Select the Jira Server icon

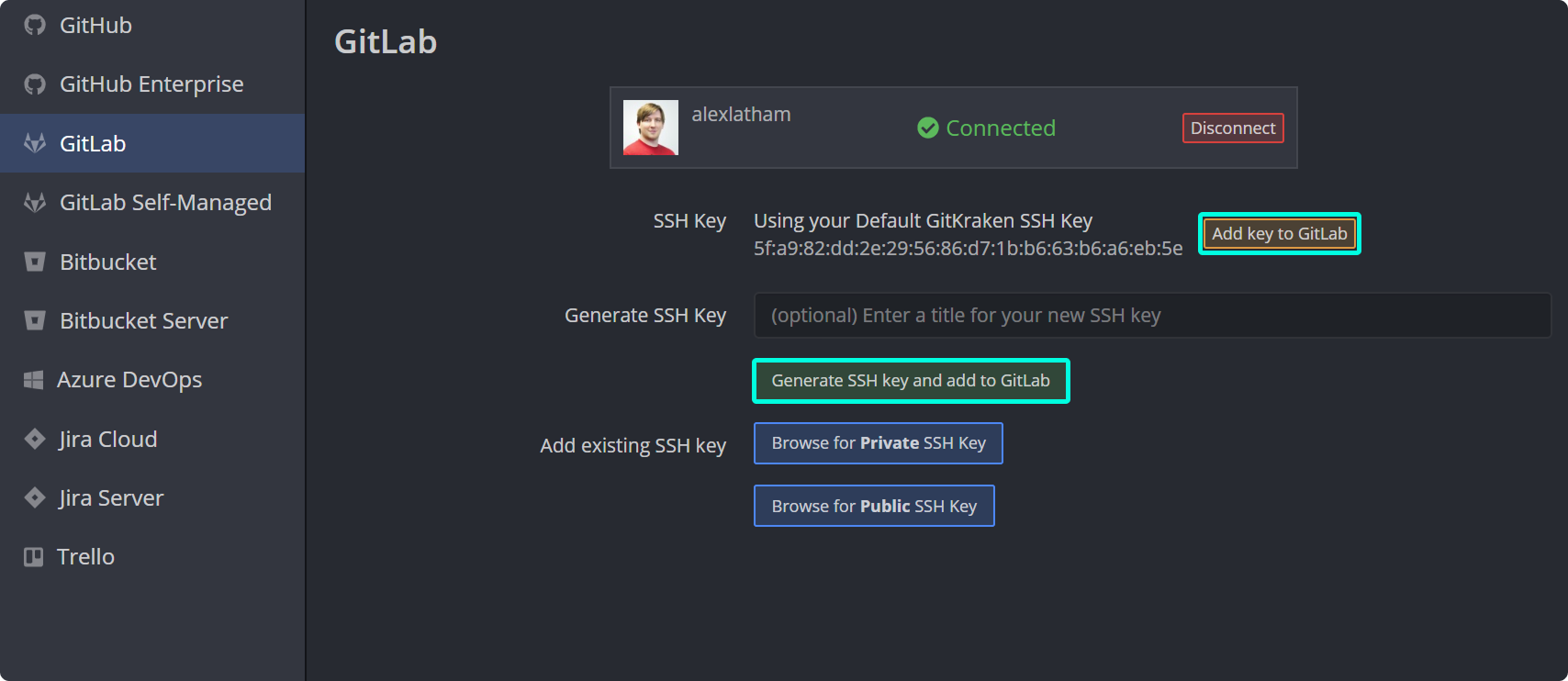[34, 497]
